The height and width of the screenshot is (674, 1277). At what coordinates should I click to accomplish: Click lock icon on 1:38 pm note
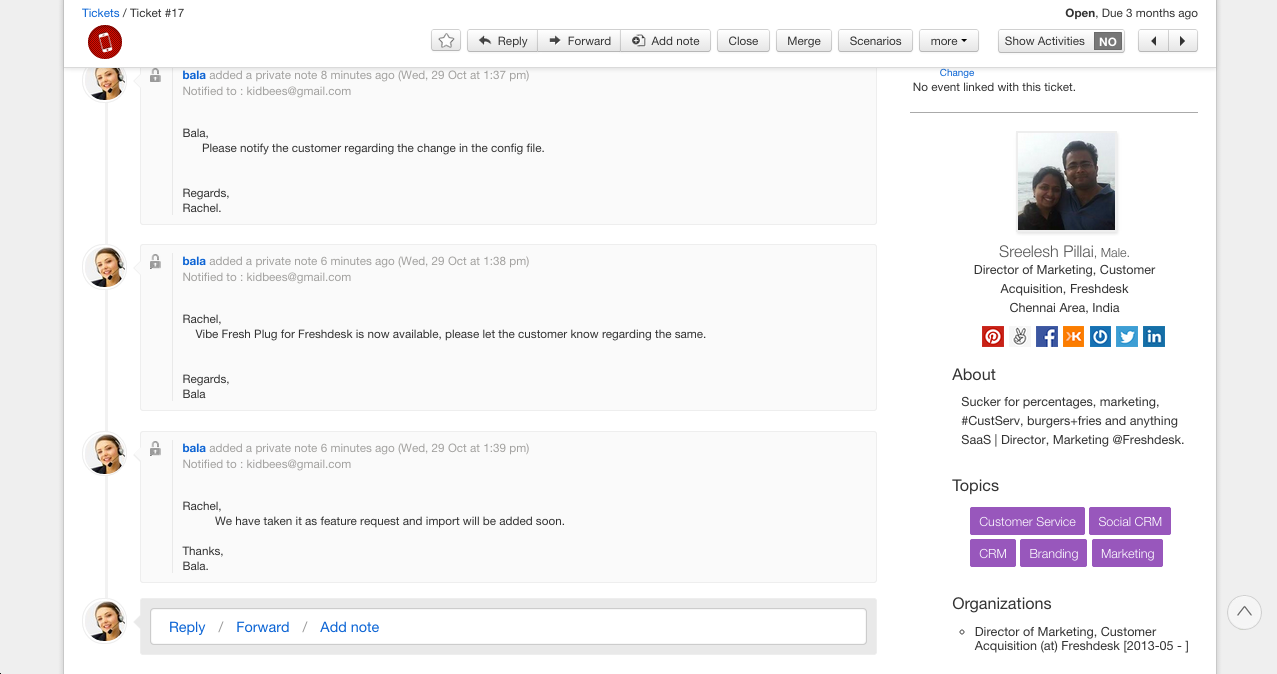coord(155,262)
